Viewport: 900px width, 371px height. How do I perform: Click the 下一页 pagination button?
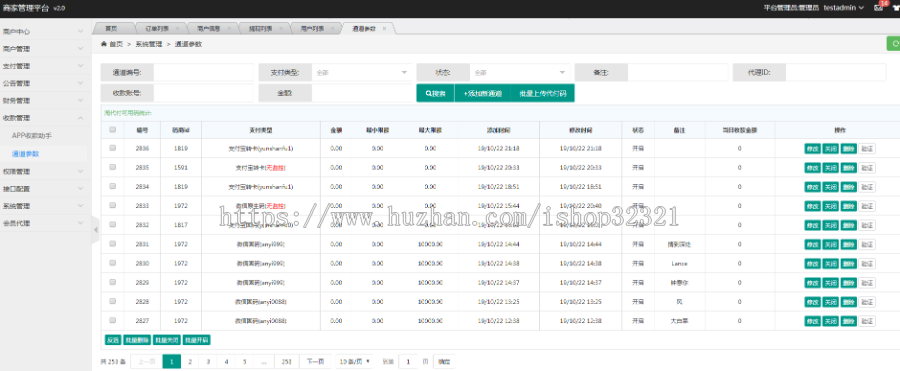(315, 361)
